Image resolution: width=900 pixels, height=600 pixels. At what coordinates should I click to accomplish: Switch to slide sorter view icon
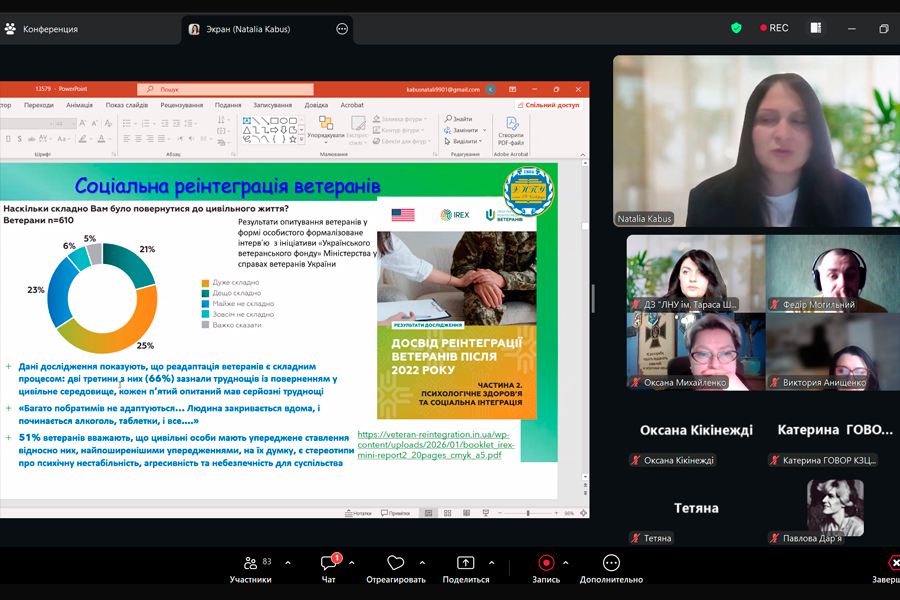[x=447, y=513]
